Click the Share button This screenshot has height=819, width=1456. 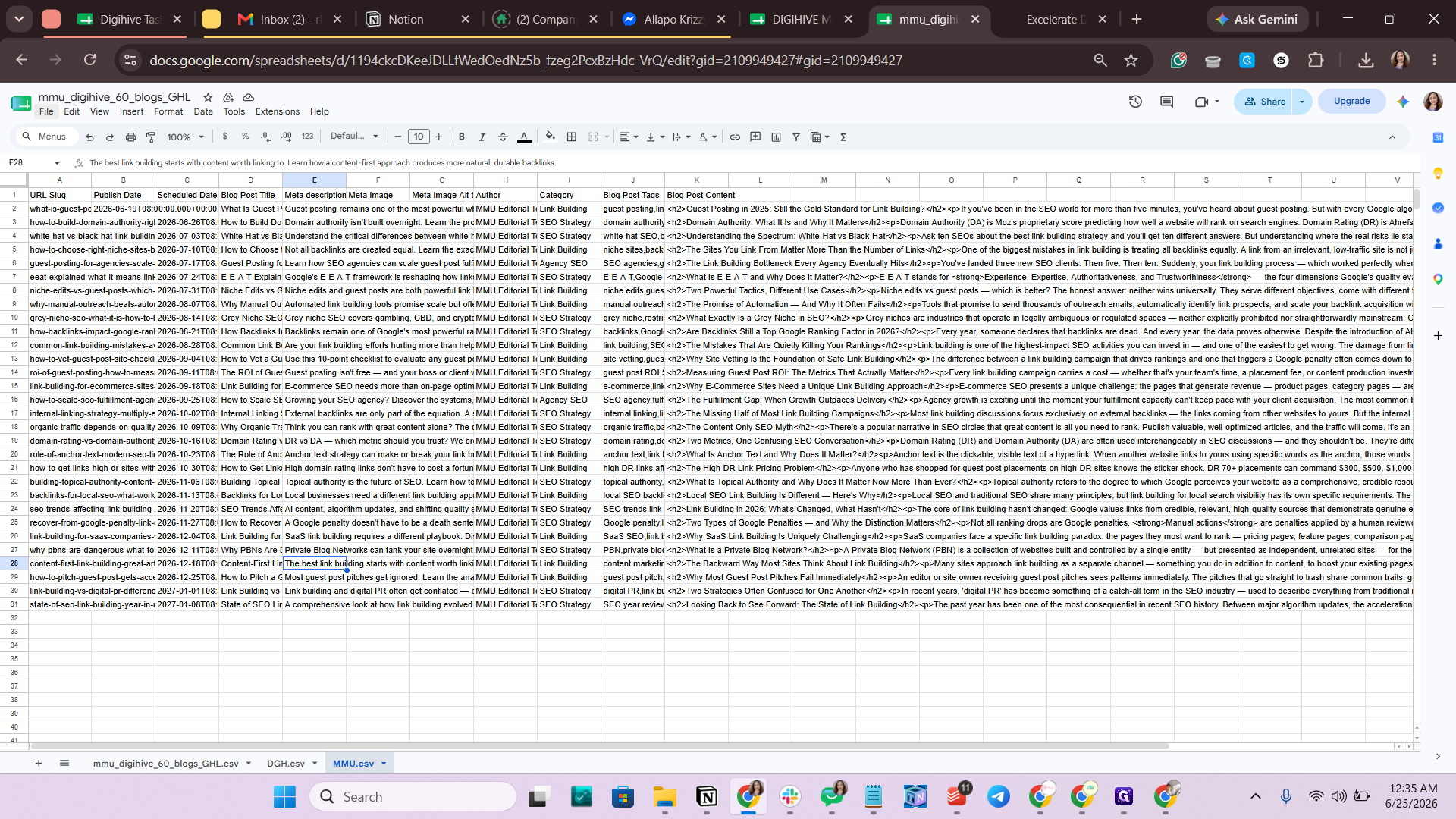[x=1265, y=102]
